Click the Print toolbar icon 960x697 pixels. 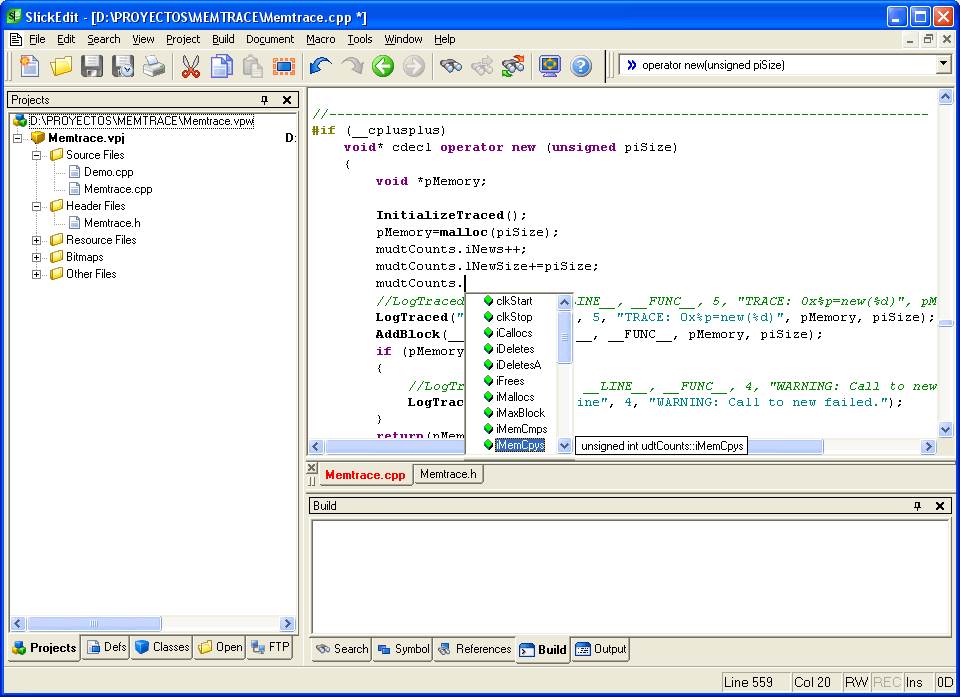[x=153, y=67]
